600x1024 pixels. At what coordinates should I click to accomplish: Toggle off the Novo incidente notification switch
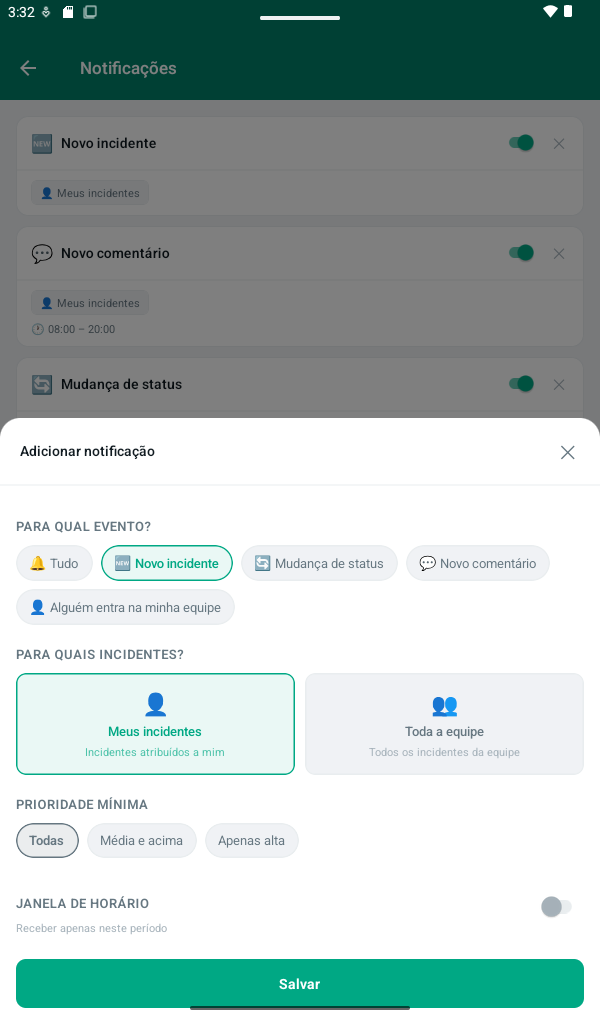[522, 143]
